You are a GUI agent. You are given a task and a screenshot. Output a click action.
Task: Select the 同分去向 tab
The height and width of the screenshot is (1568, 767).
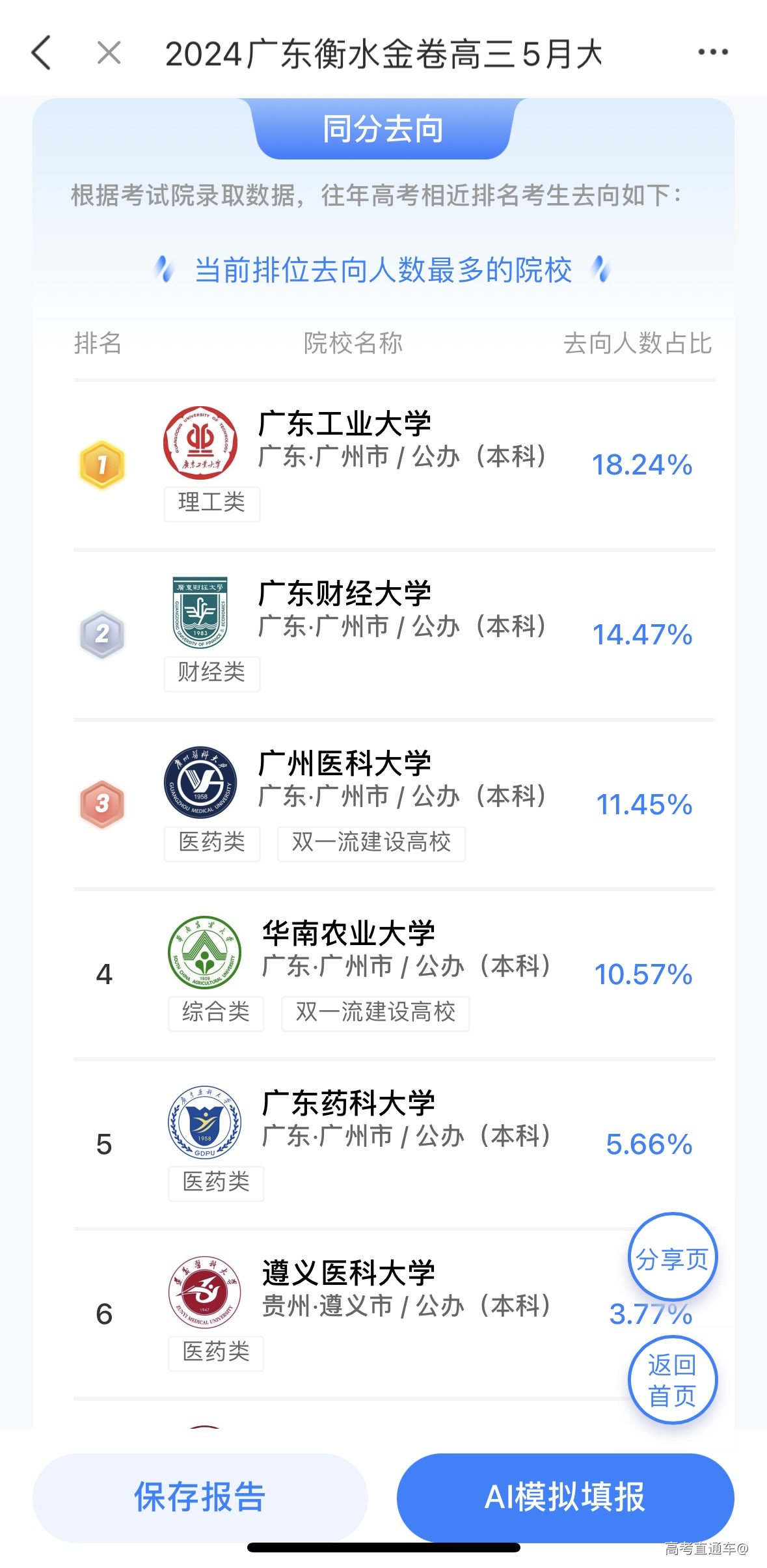tap(383, 129)
